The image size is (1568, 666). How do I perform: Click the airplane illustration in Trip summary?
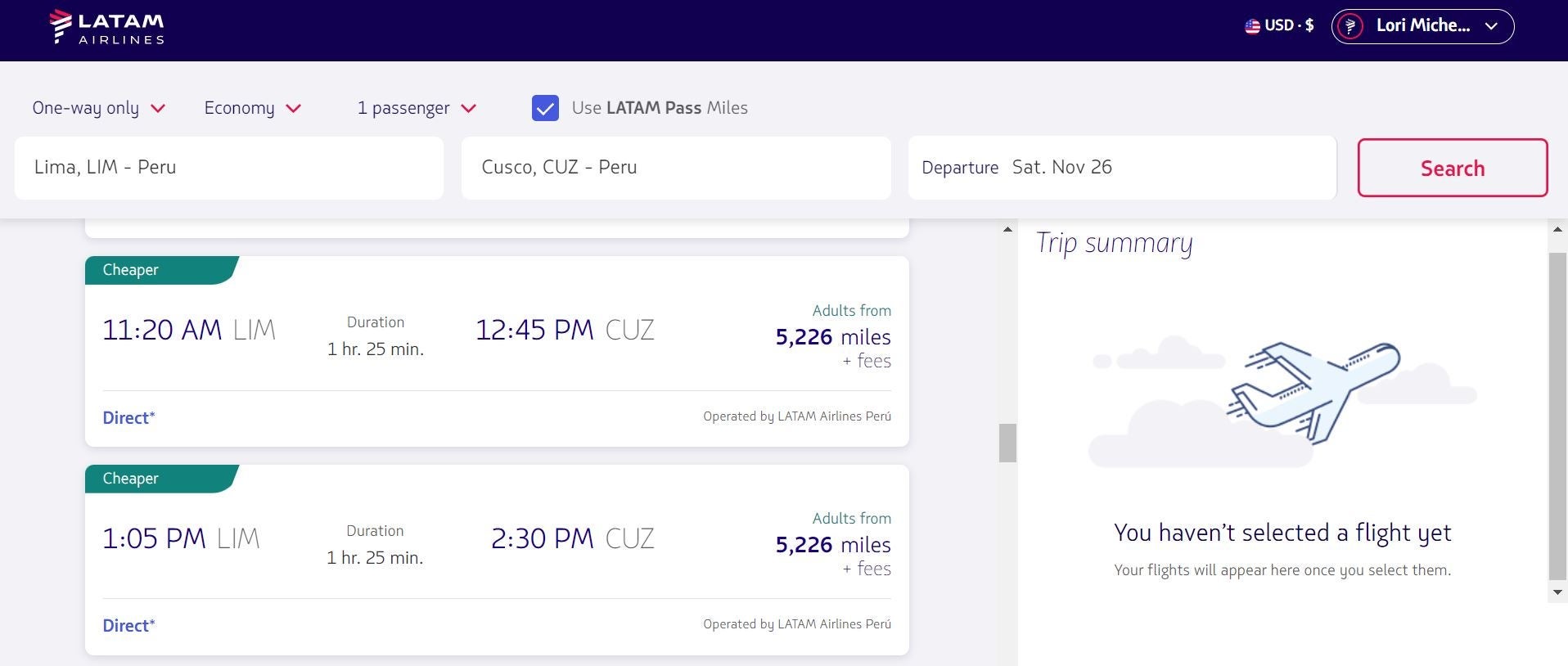coord(1313,391)
